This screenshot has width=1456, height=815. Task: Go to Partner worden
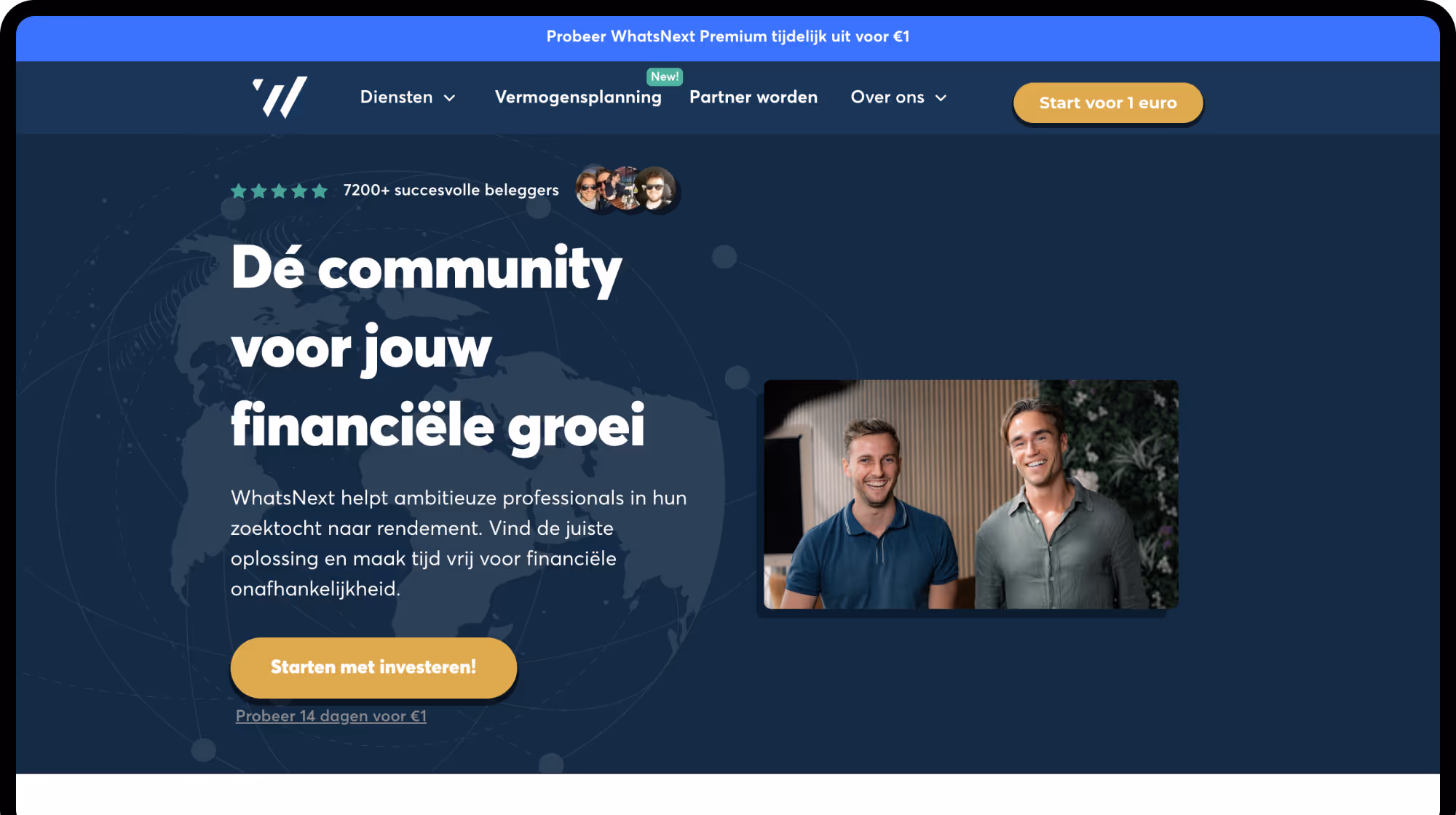pos(753,98)
